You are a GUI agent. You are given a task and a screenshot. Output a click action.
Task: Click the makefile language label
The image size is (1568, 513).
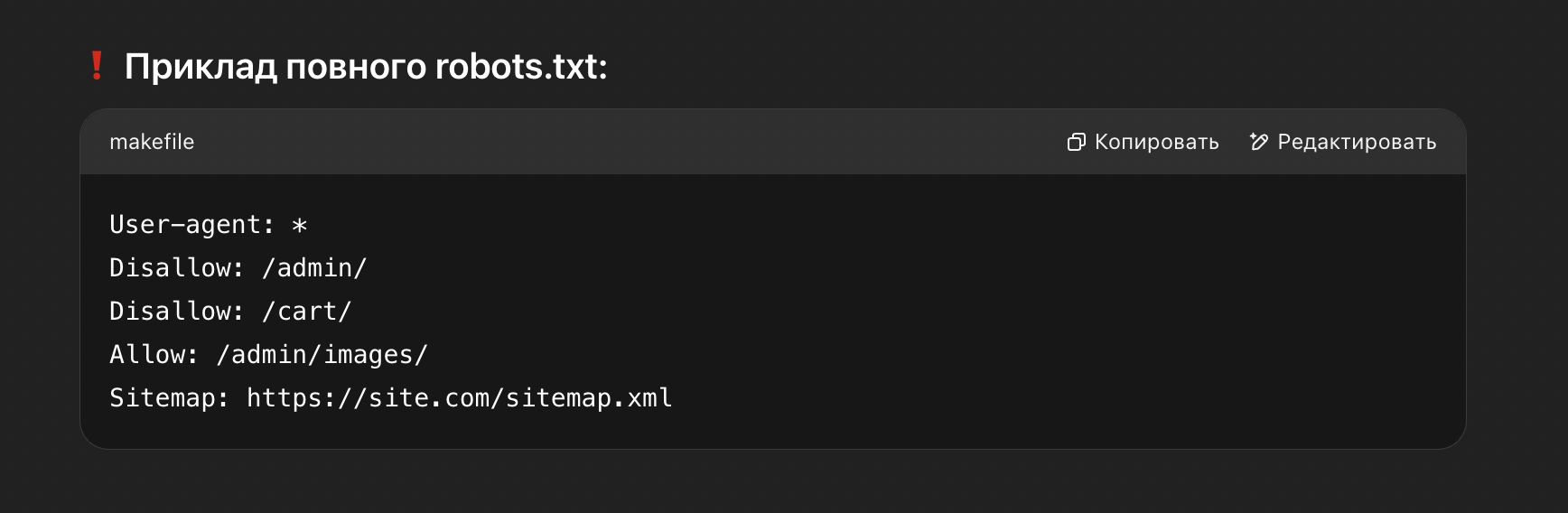[152, 142]
